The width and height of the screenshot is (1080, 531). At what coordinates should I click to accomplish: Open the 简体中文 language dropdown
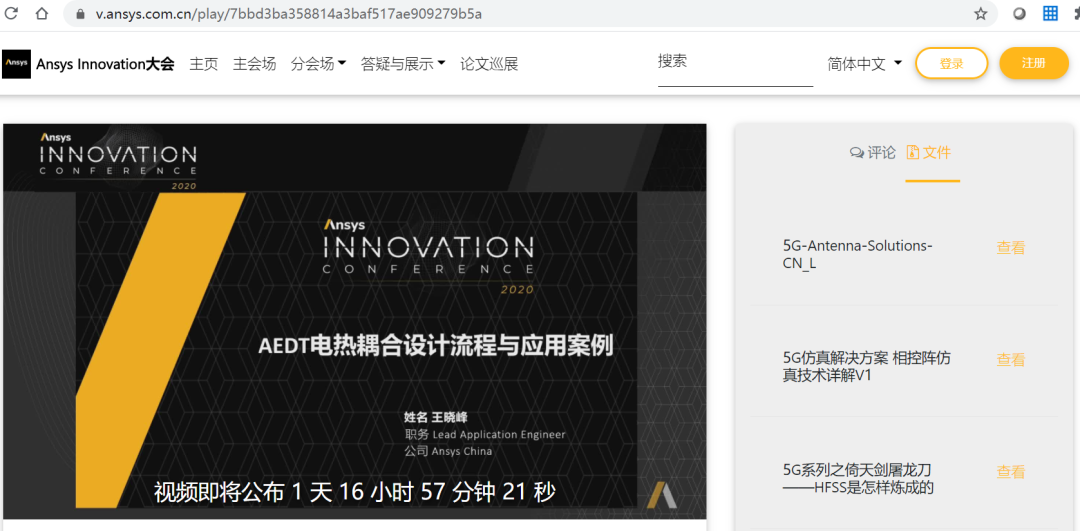click(x=864, y=64)
